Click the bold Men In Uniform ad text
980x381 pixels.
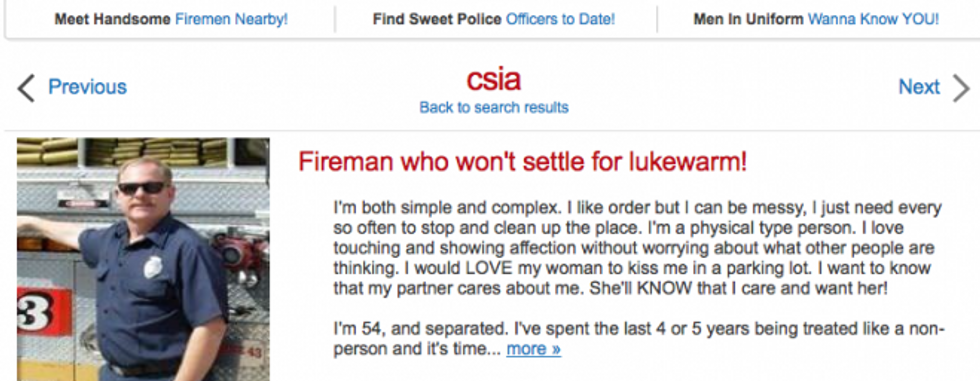[x=748, y=19]
